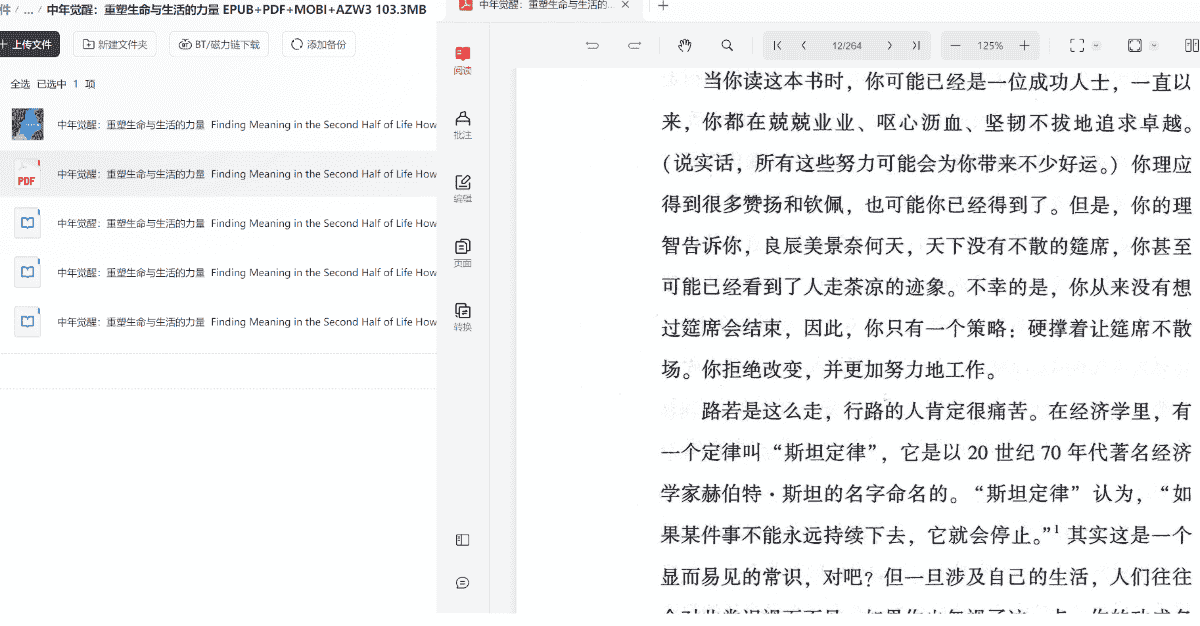Viewport: 1200px width, 626px height.
Task: Expand the fullscreen mode dropdown arrow
Action: click(1097, 46)
